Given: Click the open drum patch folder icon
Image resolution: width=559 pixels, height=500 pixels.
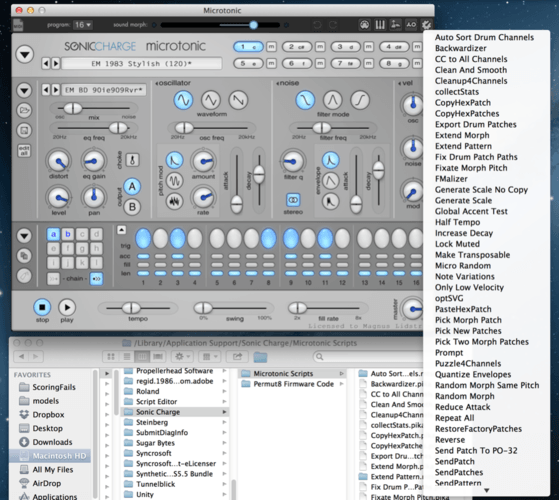Looking at the screenshot, I should 24,110.
